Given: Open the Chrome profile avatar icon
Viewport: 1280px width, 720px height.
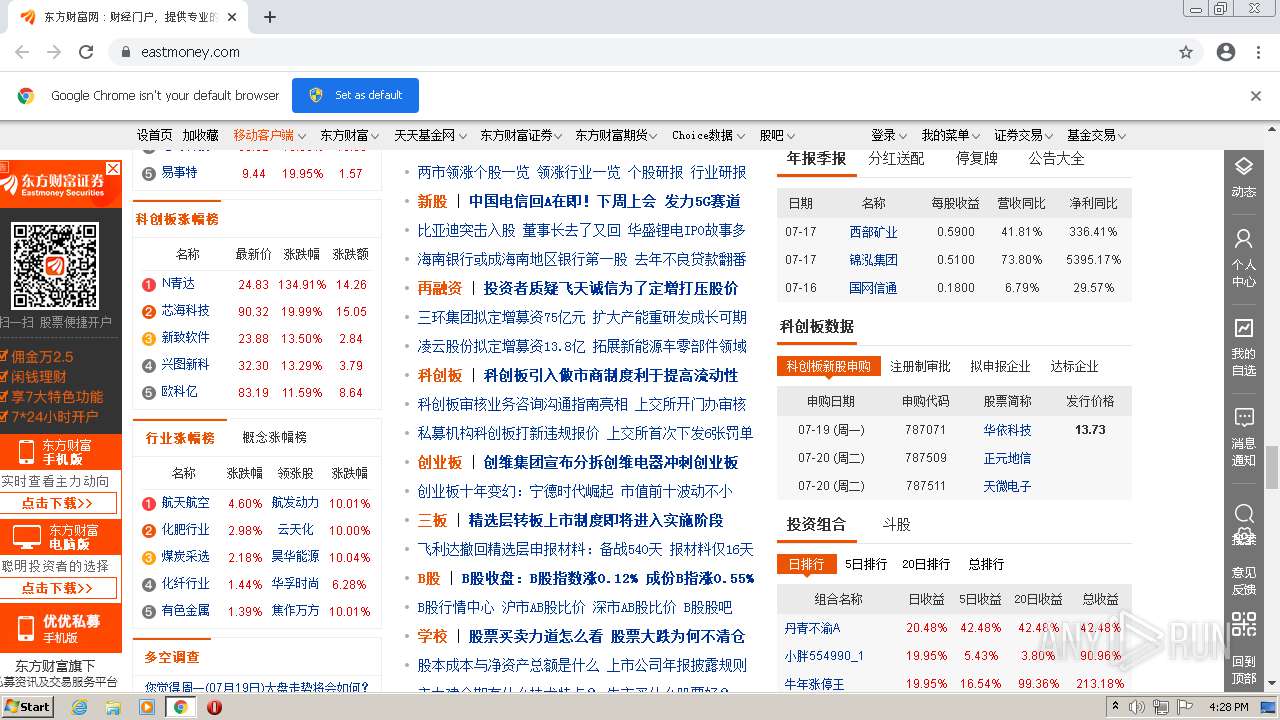Looking at the screenshot, I should [1226, 52].
